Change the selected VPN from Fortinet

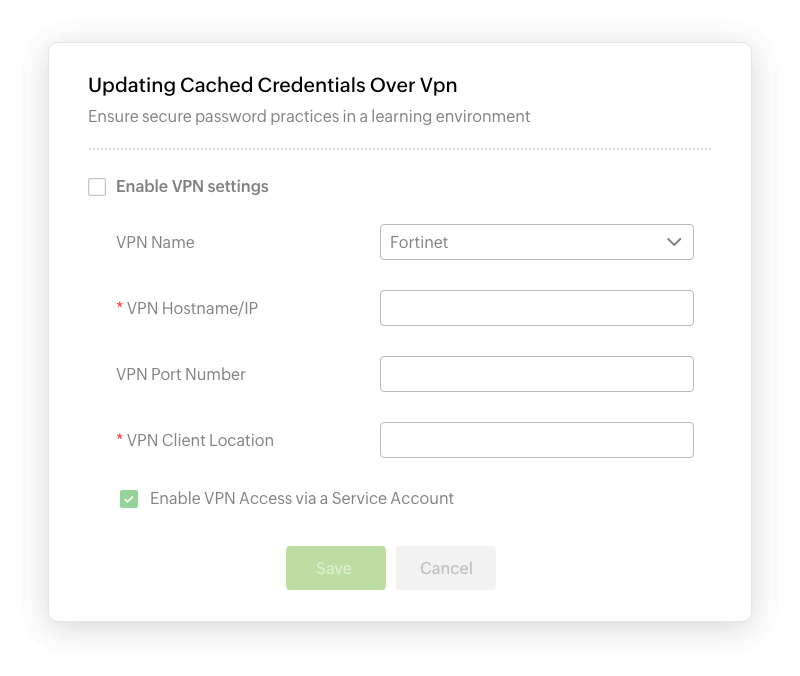tap(536, 242)
